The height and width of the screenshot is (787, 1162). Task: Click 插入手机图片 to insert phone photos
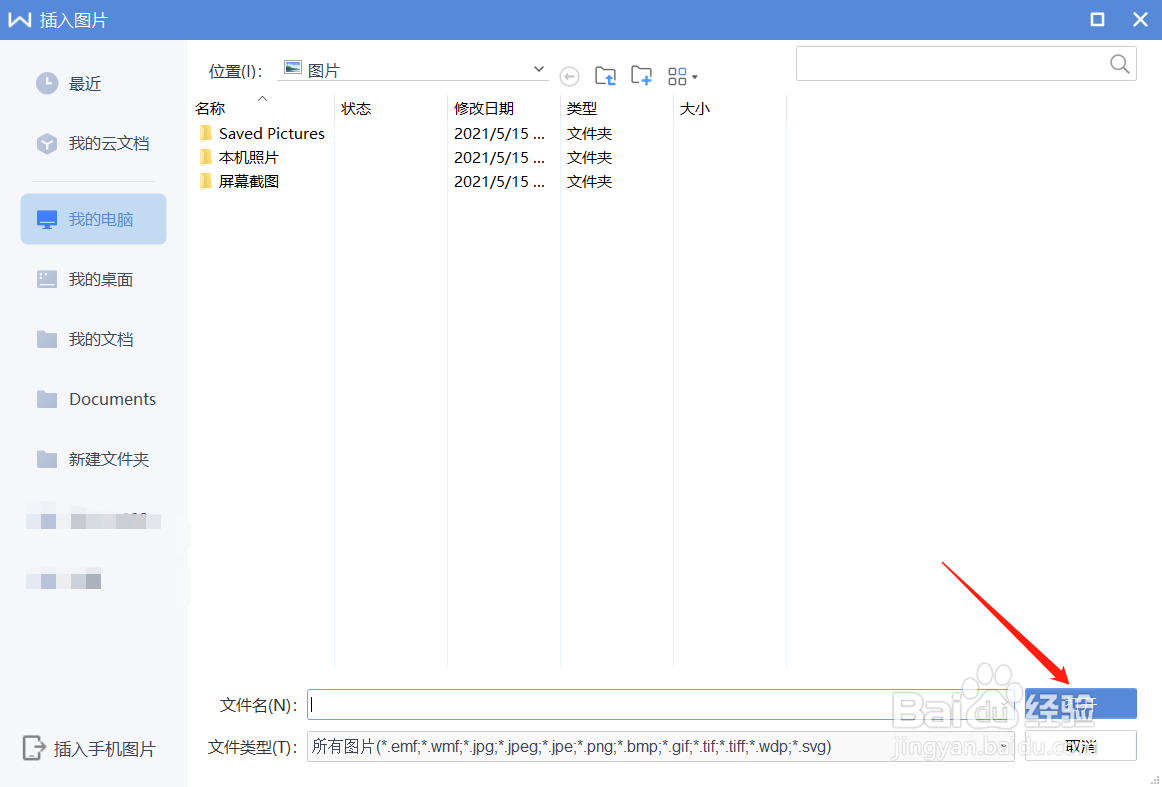pos(88,748)
